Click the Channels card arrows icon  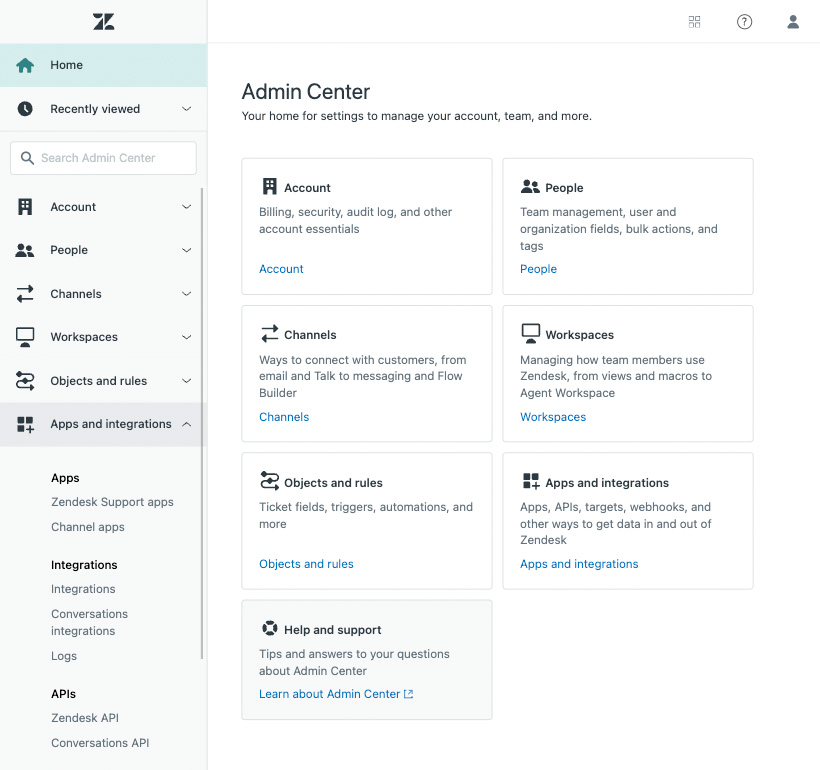point(269,334)
